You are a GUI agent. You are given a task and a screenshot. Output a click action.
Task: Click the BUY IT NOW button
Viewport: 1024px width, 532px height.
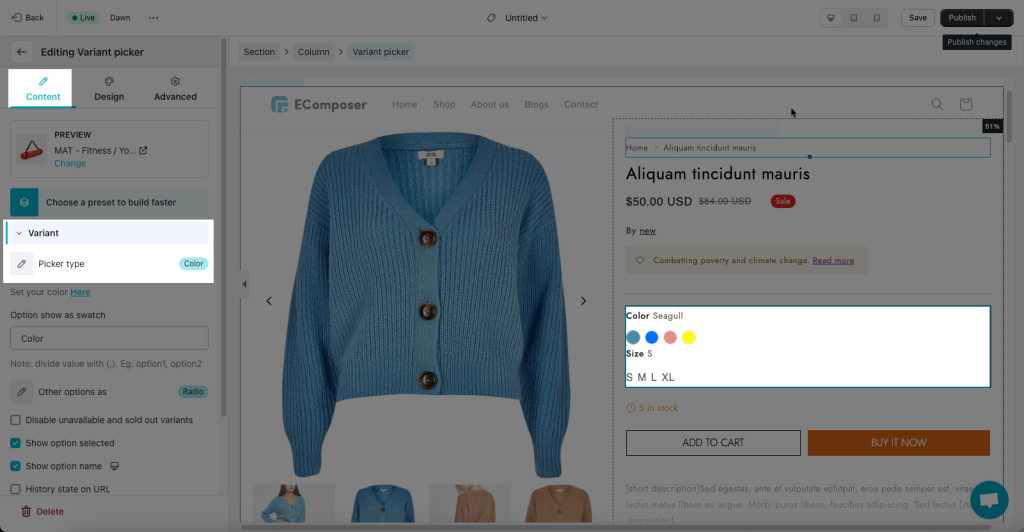pyautogui.click(x=899, y=443)
